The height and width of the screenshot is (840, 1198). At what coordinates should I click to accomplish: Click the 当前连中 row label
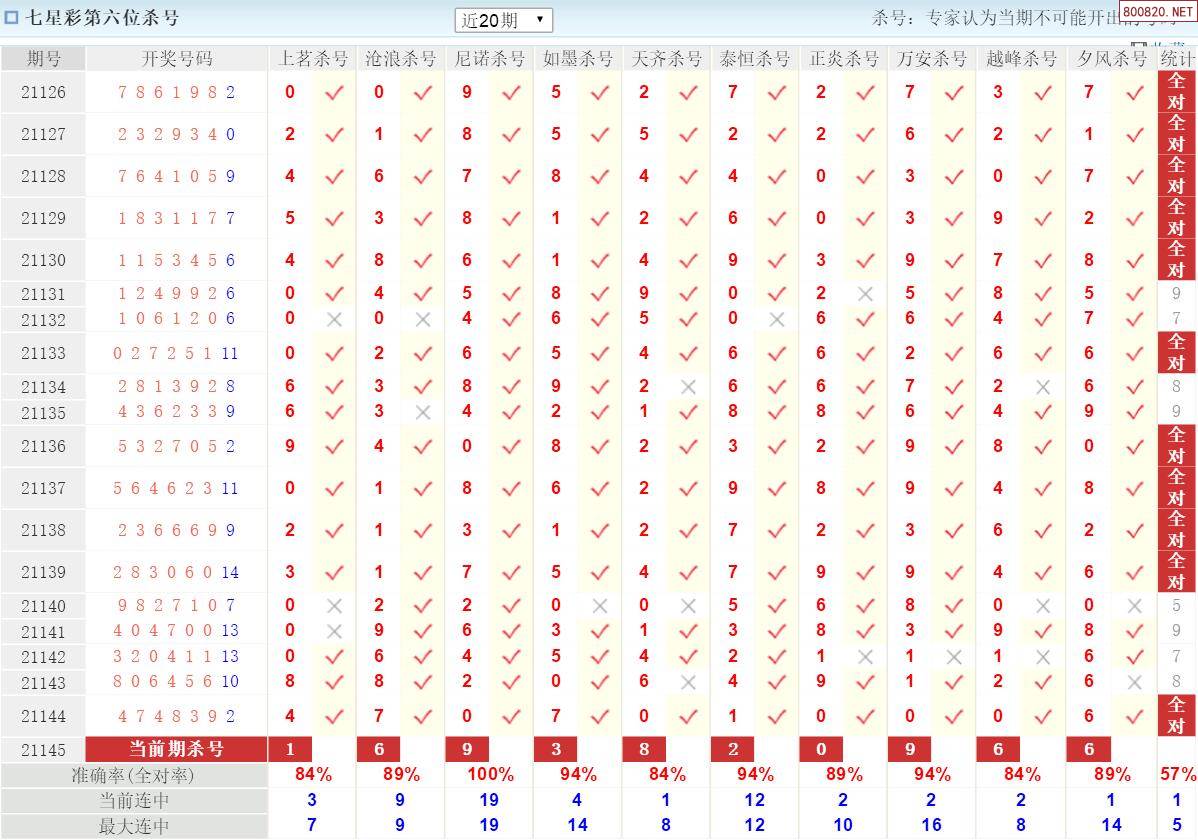click(134, 800)
